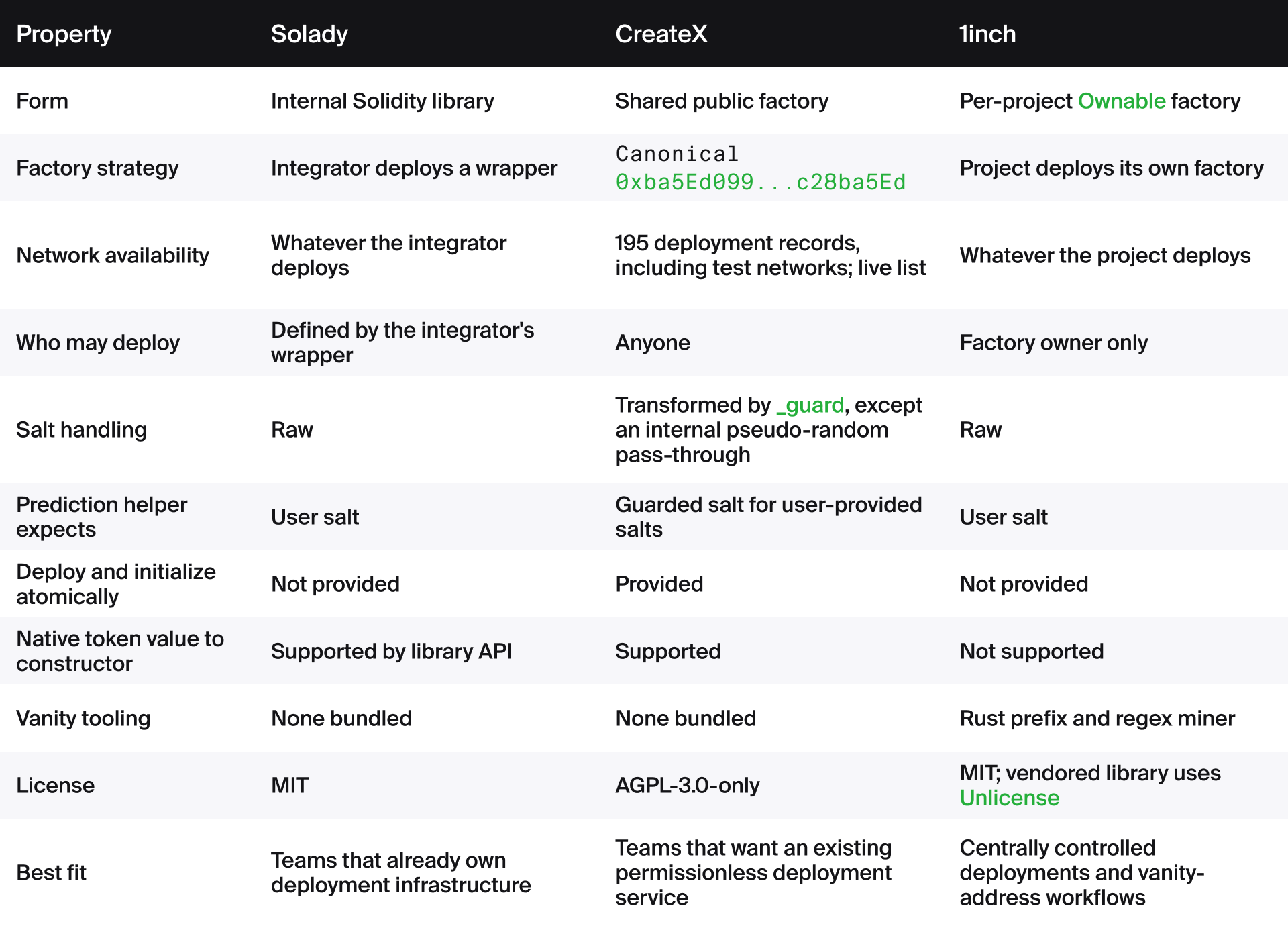1288x926 pixels.
Task: Select the Salt handling row label
Action: (81, 429)
